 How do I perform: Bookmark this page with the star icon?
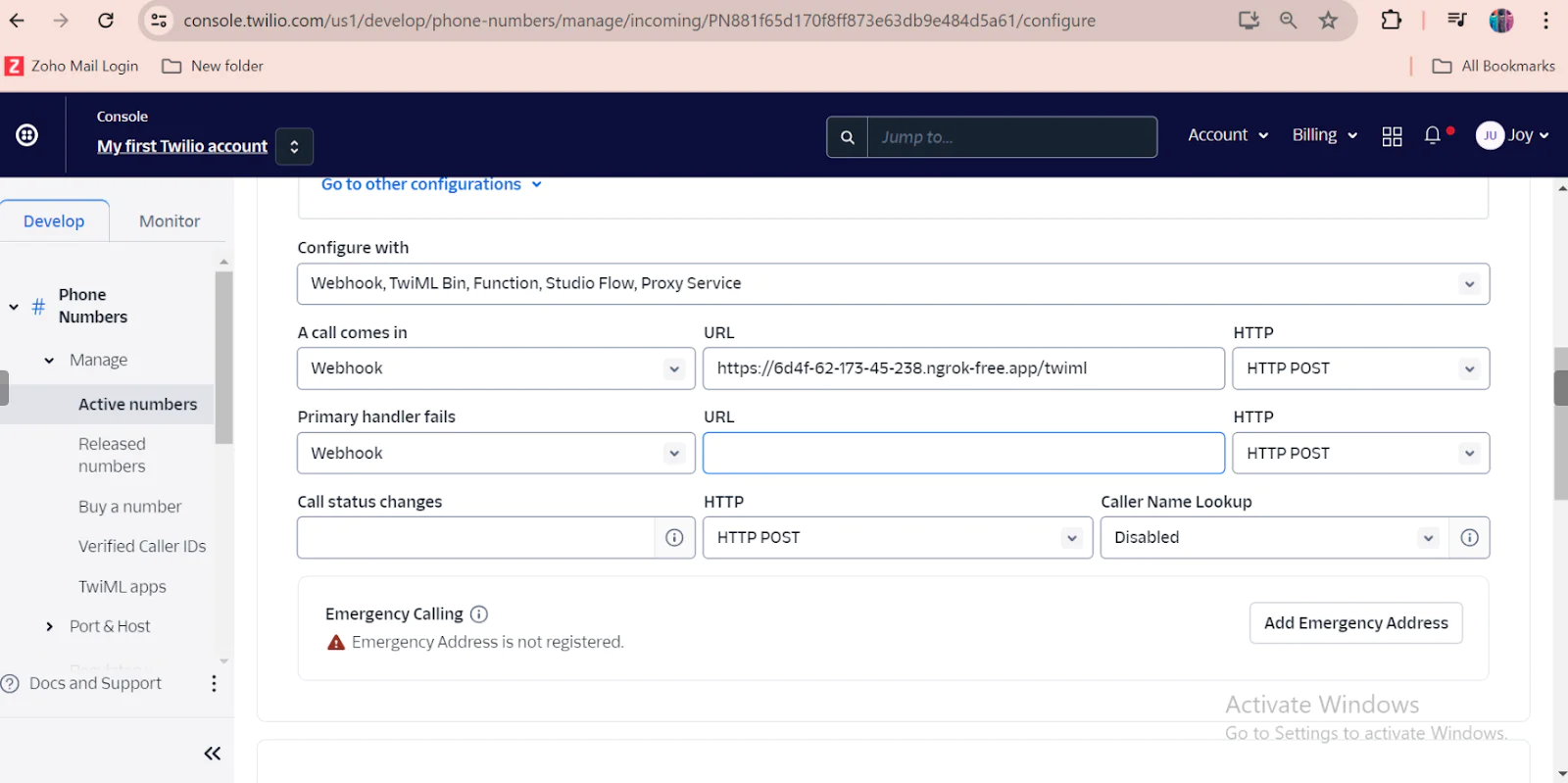[1328, 21]
